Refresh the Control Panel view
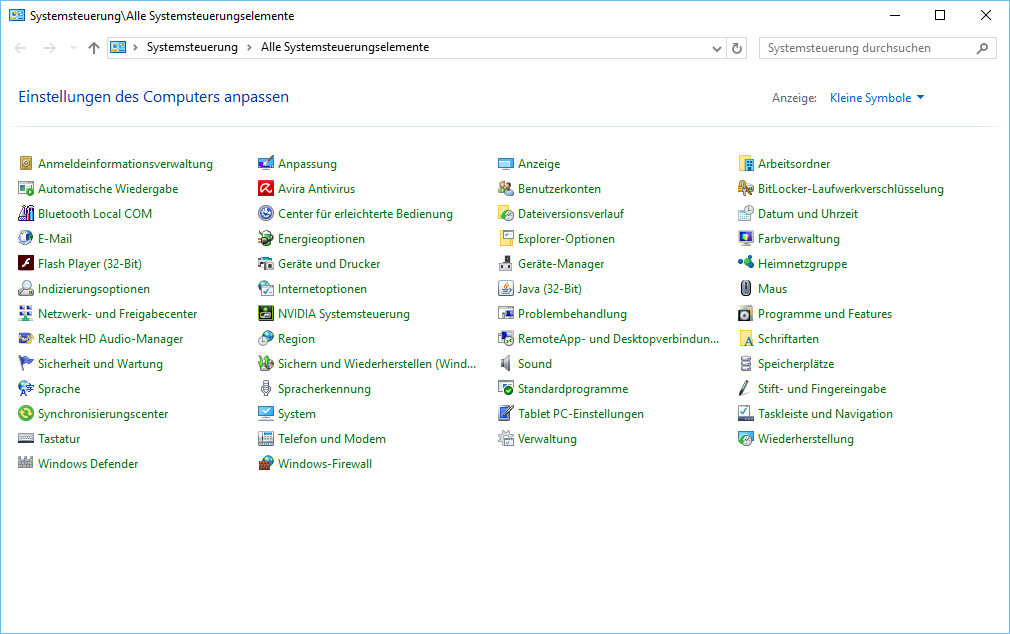This screenshot has height=634, width=1010. tap(737, 48)
